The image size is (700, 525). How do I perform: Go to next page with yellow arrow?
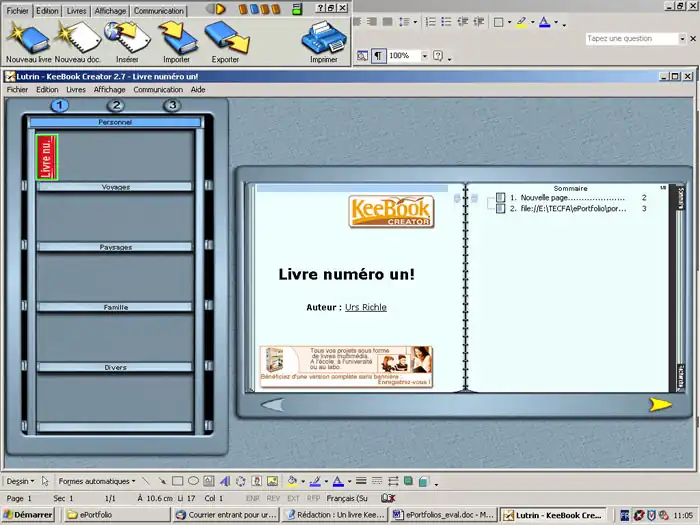click(x=660, y=405)
